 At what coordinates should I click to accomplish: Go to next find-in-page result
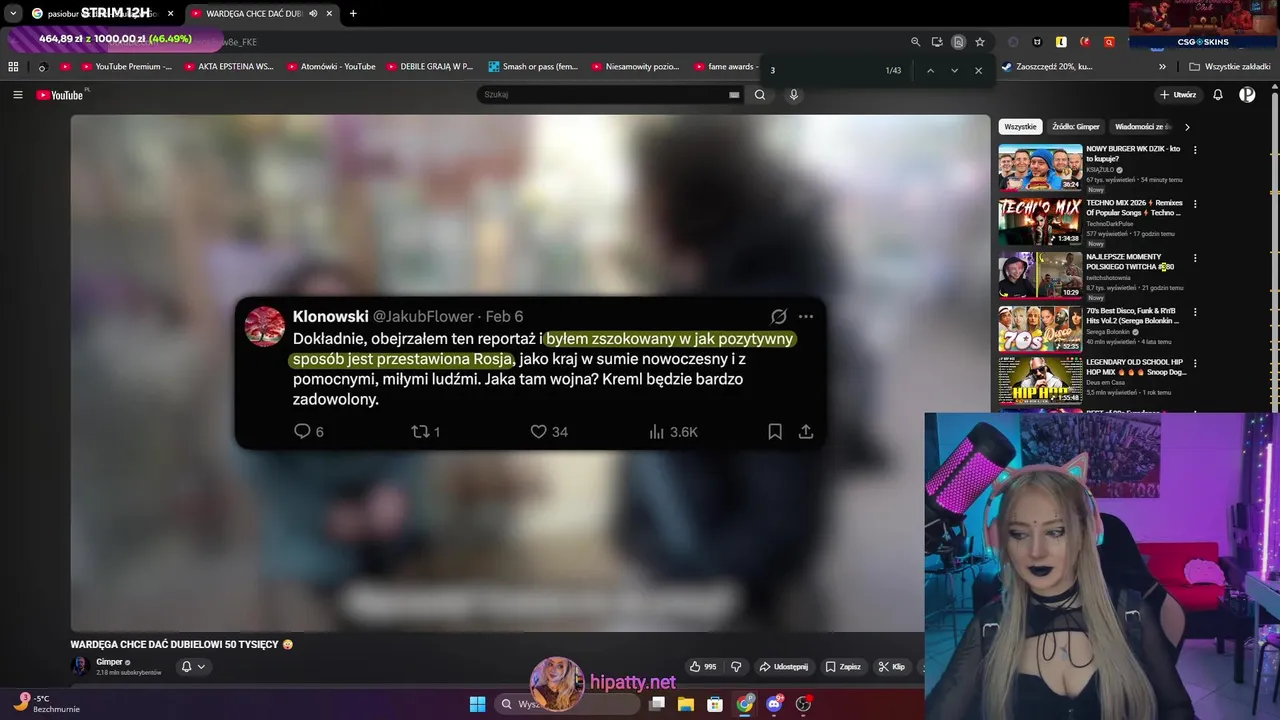pyautogui.click(x=954, y=71)
